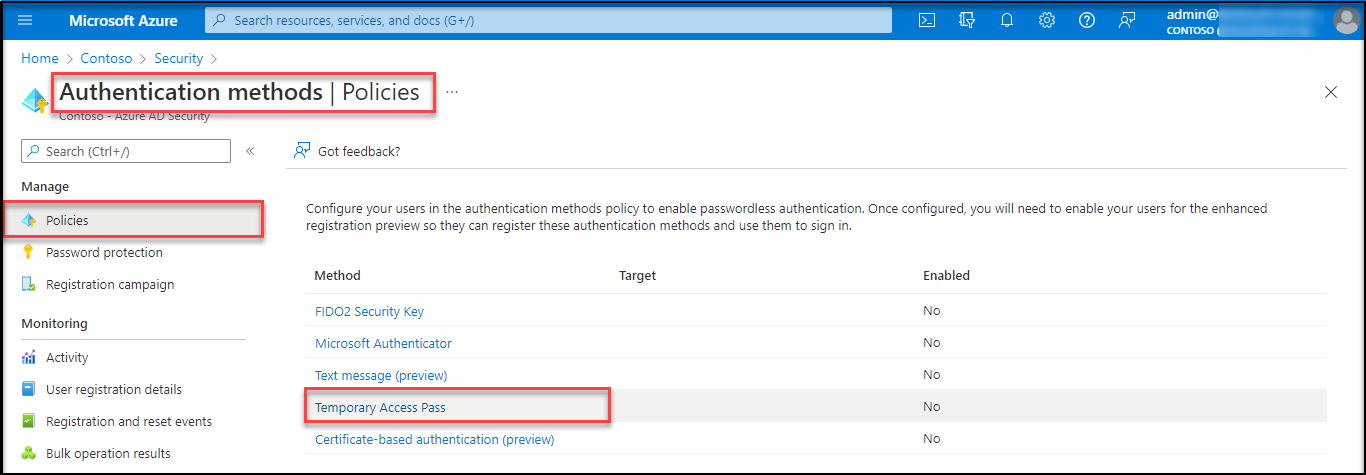
Task: Click the Got feedback? button
Action: tap(347, 151)
